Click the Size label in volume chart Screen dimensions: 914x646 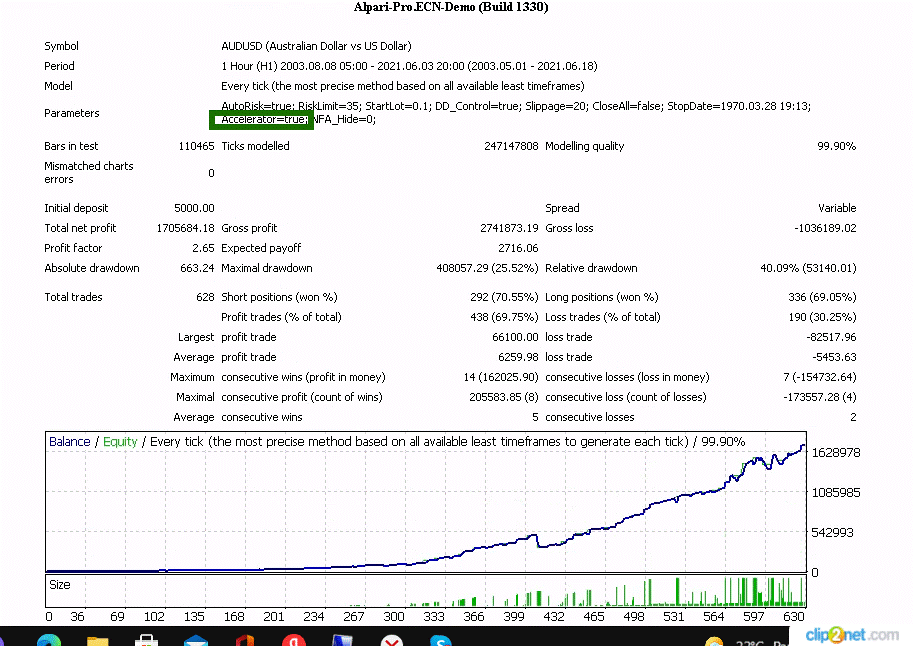[x=59, y=585]
